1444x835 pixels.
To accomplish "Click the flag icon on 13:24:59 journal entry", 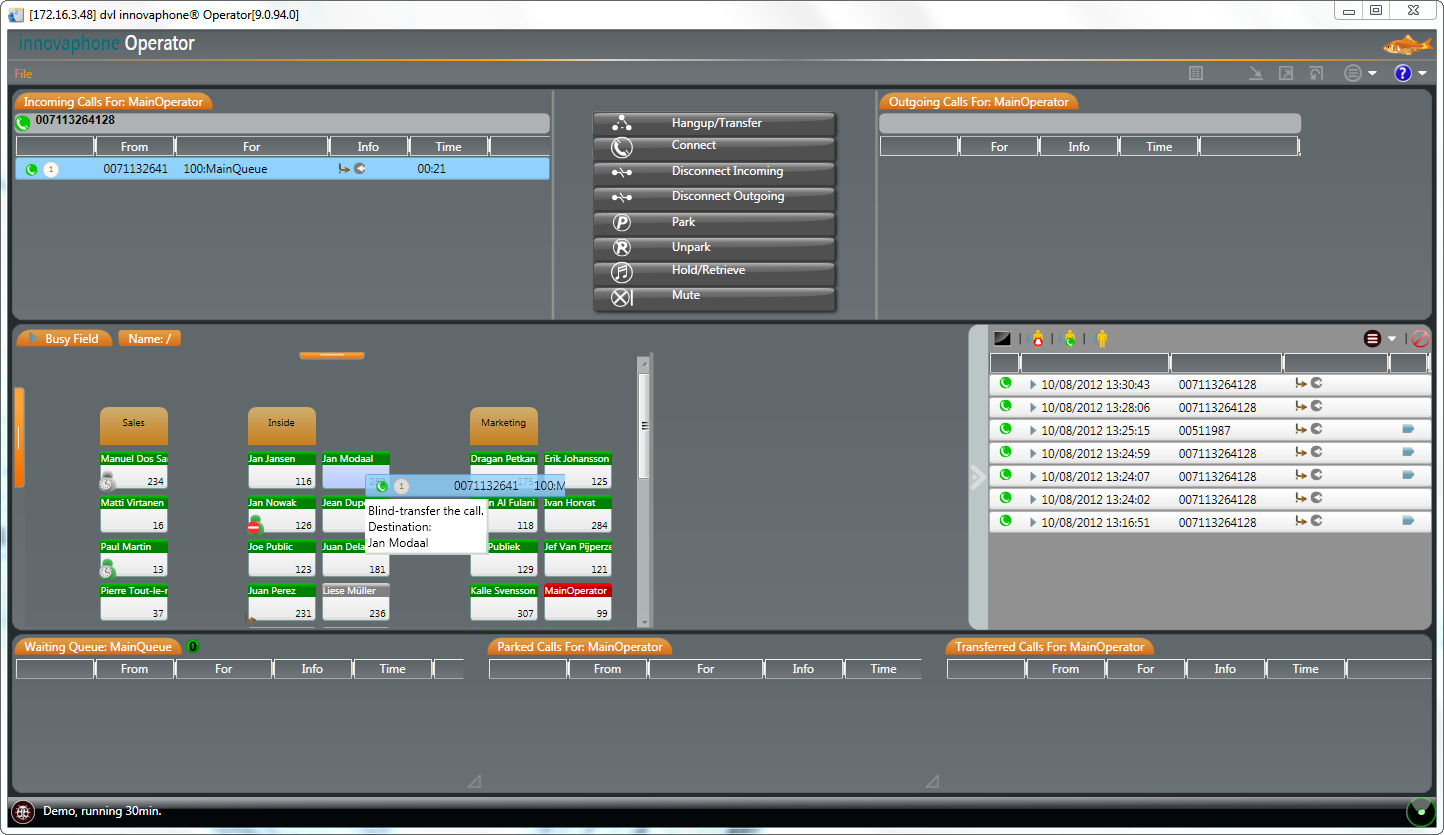I will pos(1408,452).
